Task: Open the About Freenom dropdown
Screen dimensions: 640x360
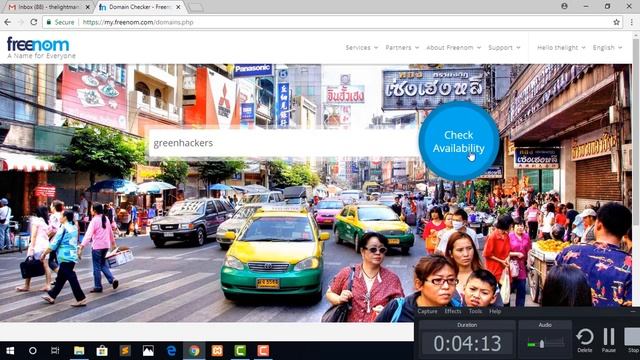Action: pyautogui.click(x=453, y=48)
